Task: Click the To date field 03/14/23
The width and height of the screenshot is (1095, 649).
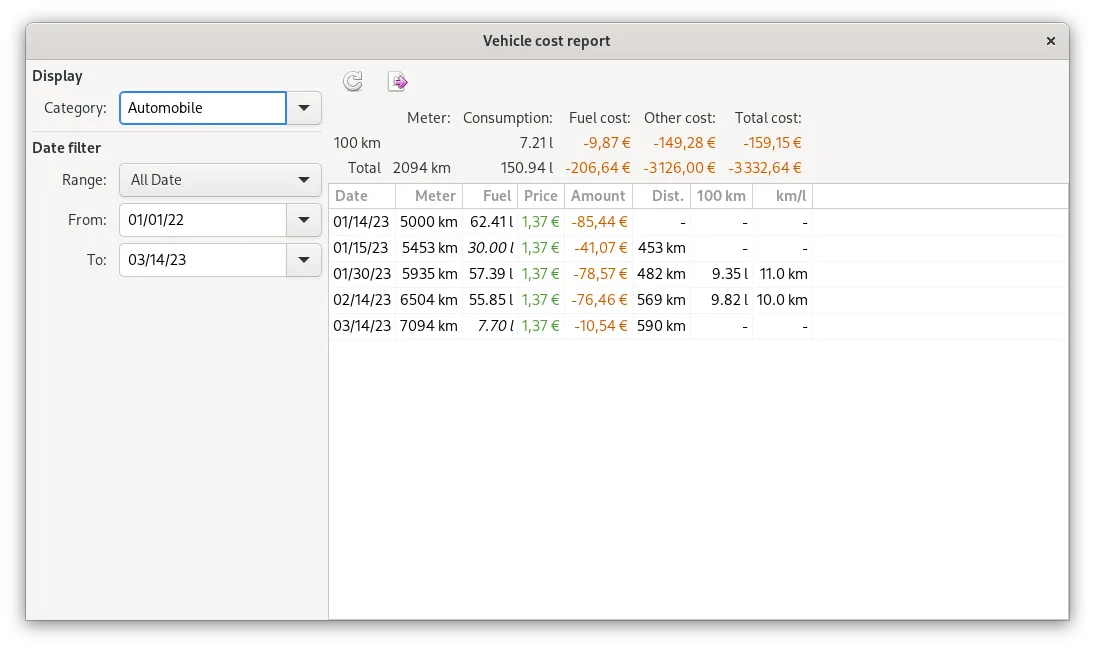Action: 203,260
